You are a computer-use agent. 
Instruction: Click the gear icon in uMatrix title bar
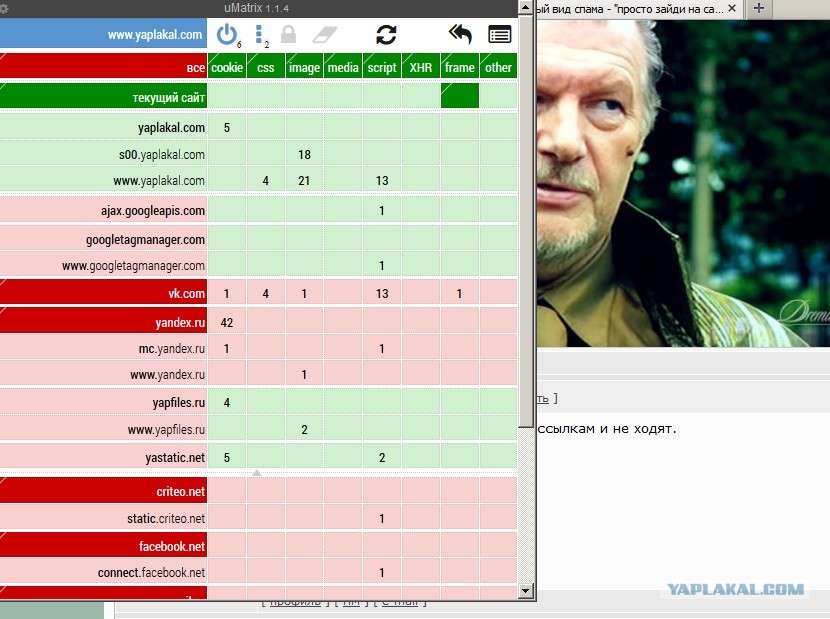tap(4, 8)
